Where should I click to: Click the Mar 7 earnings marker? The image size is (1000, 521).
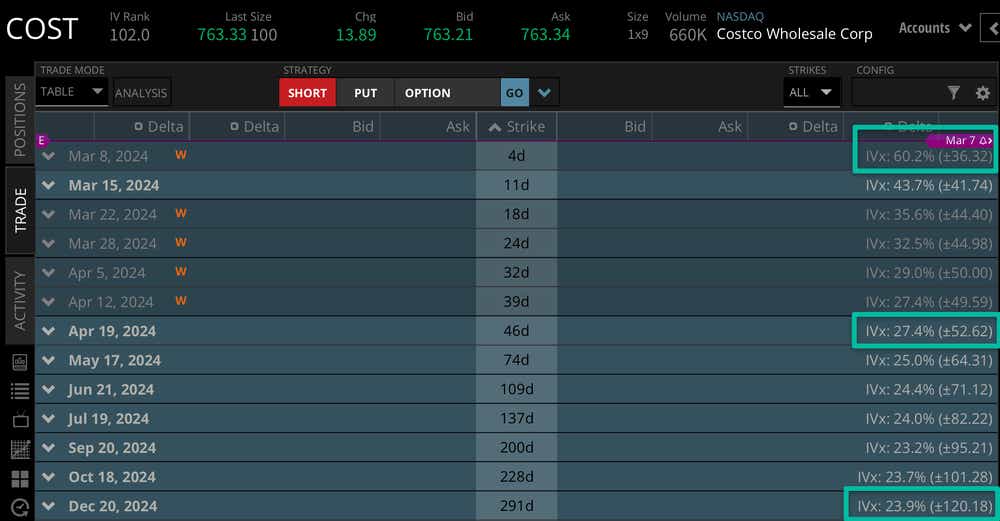pyautogui.click(x=965, y=141)
